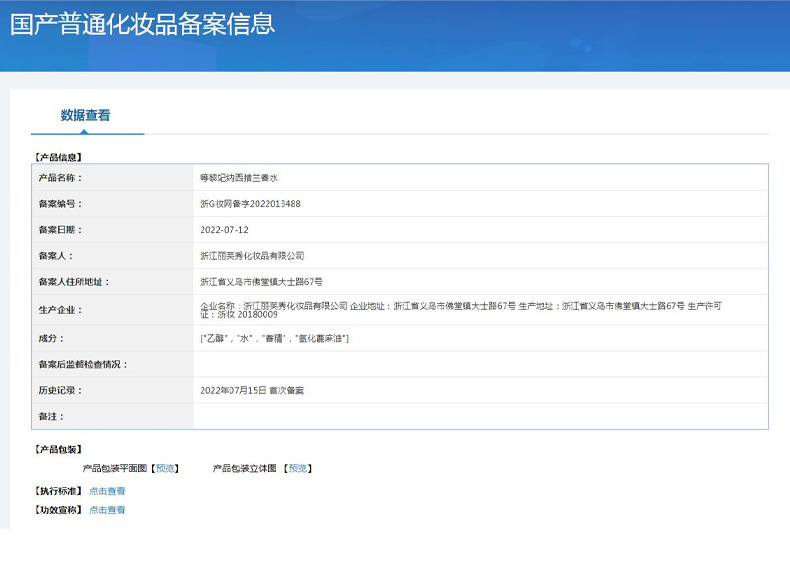Click the history entry 2022年07月15日 首次备案
Image resolution: width=790 pixels, height=575 pixels.
pyautogui.click(x=252, y=391)
